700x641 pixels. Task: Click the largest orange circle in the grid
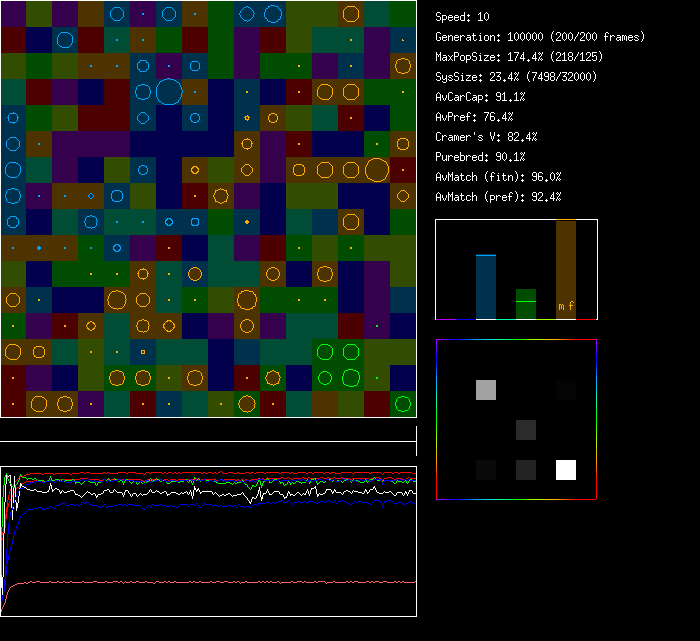click(377, 170)
